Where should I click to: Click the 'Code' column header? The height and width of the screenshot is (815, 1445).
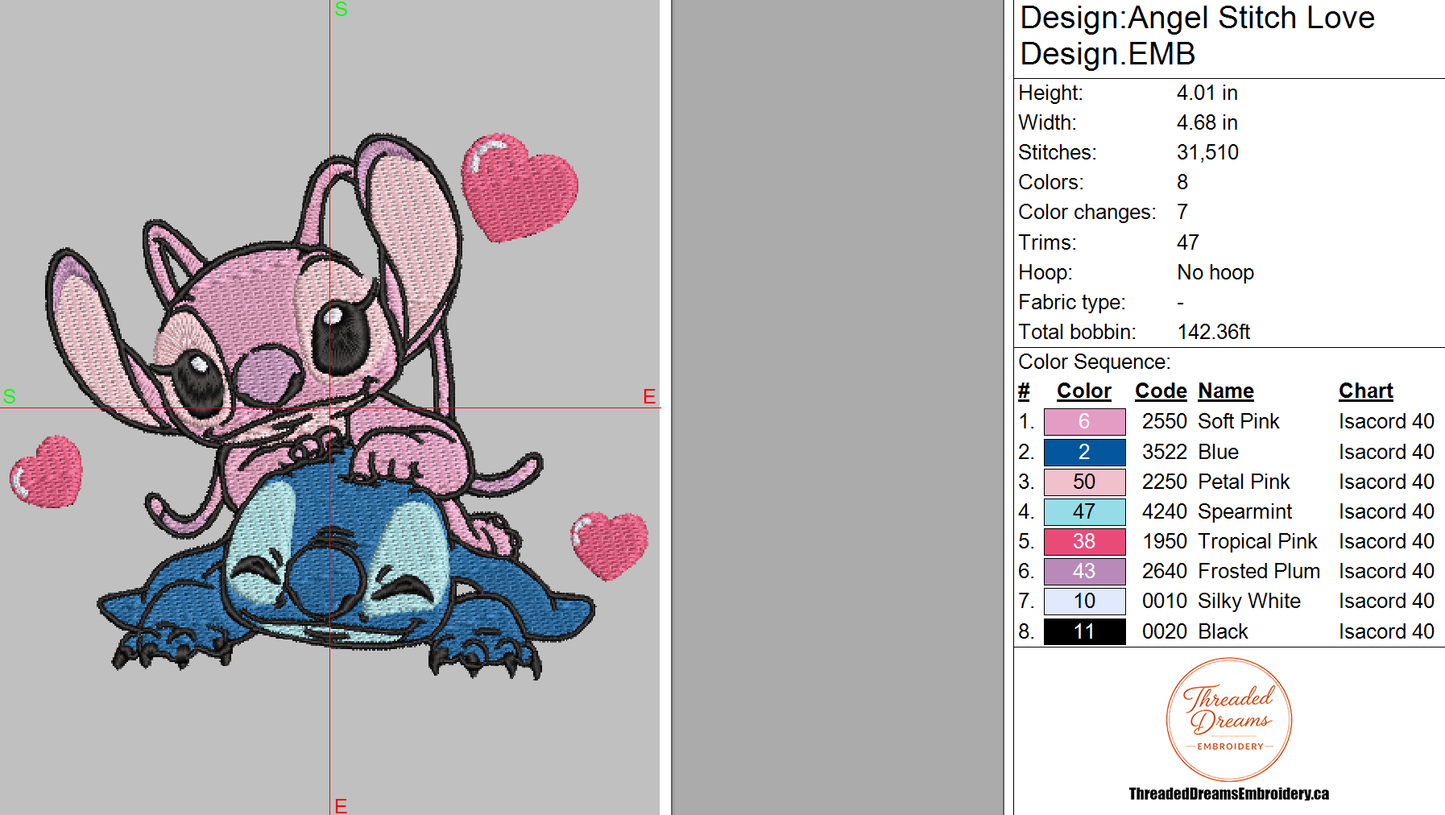[x=1161, y=392]
